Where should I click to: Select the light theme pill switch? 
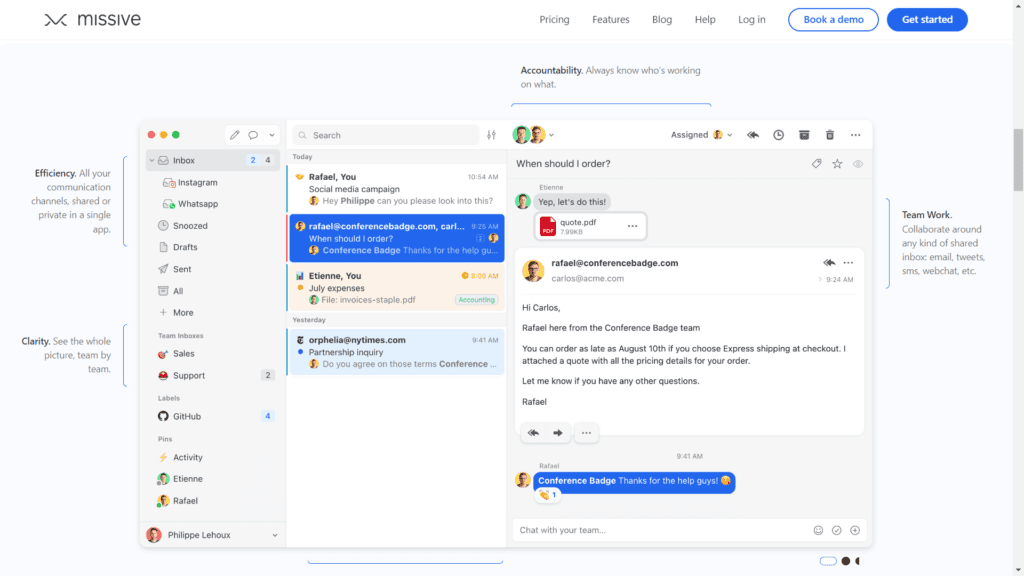(x=828, y=561)
